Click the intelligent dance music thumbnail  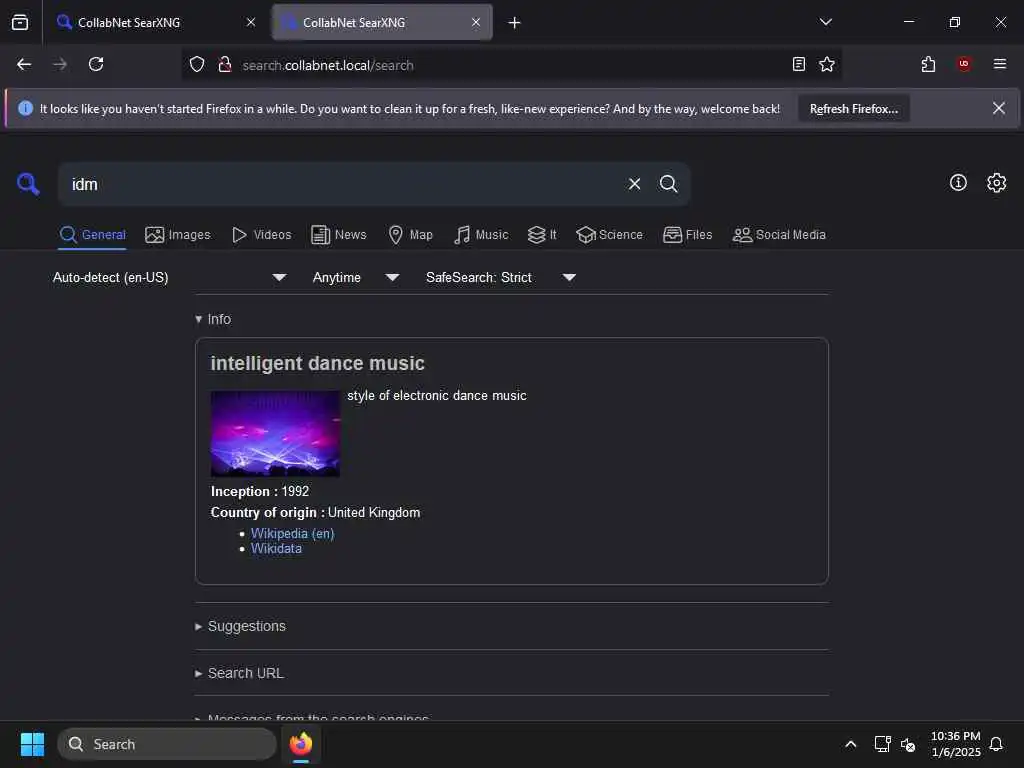pos(275,434)
